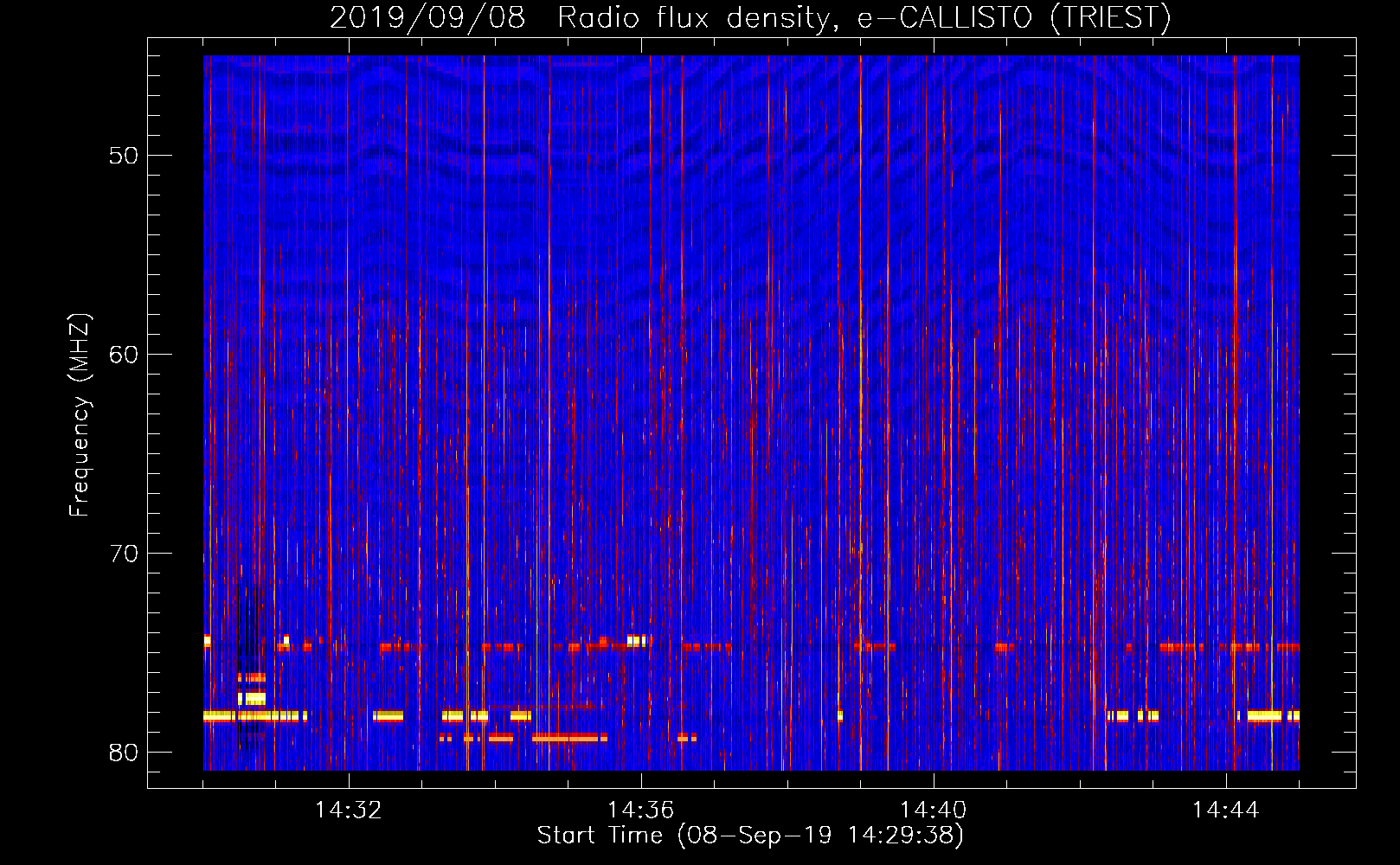Click the 'Frequency (MHZ)' axis label

pyautogui.click(x=79, y=415)
